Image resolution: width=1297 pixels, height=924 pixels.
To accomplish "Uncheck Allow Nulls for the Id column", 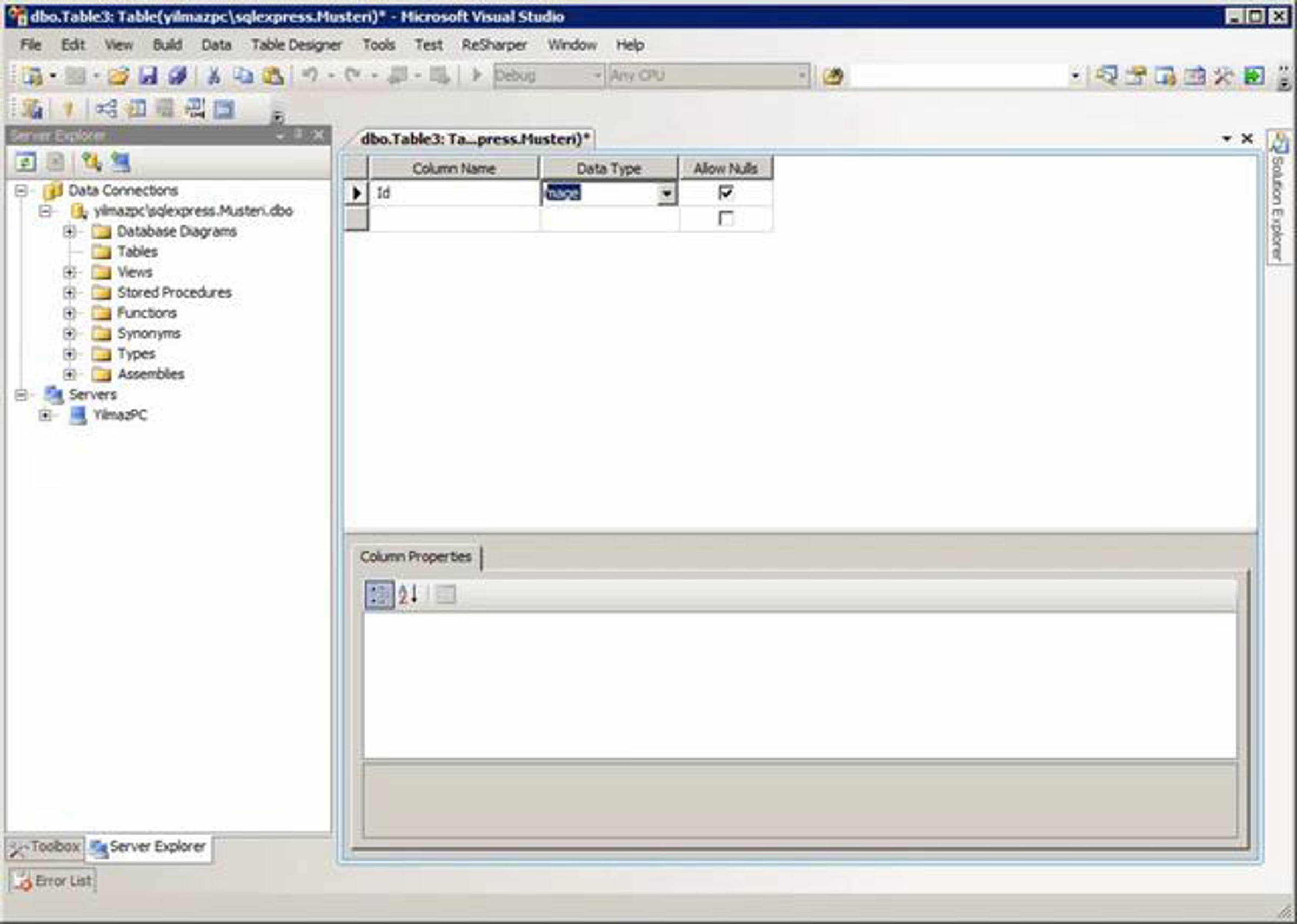I will click(x=726, y=192).
